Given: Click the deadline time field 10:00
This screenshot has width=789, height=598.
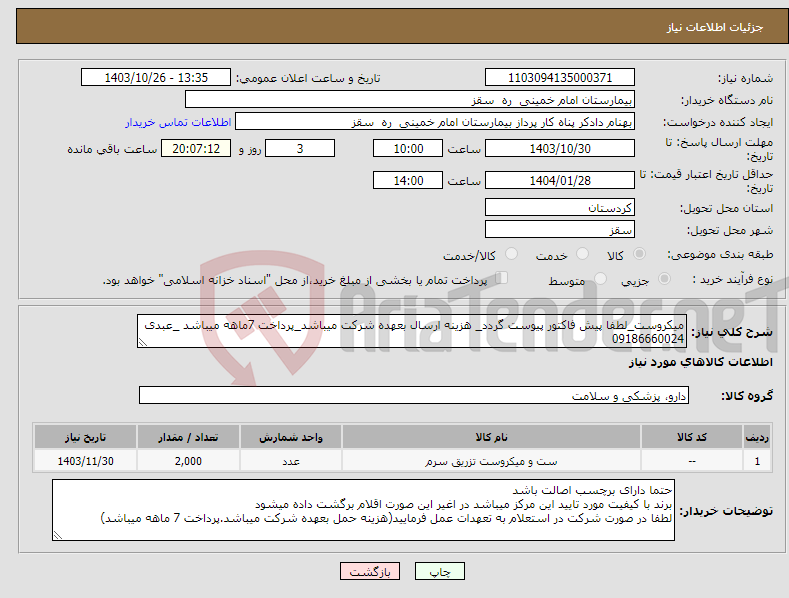Looking at the screenshot, I should click(408, 148).
